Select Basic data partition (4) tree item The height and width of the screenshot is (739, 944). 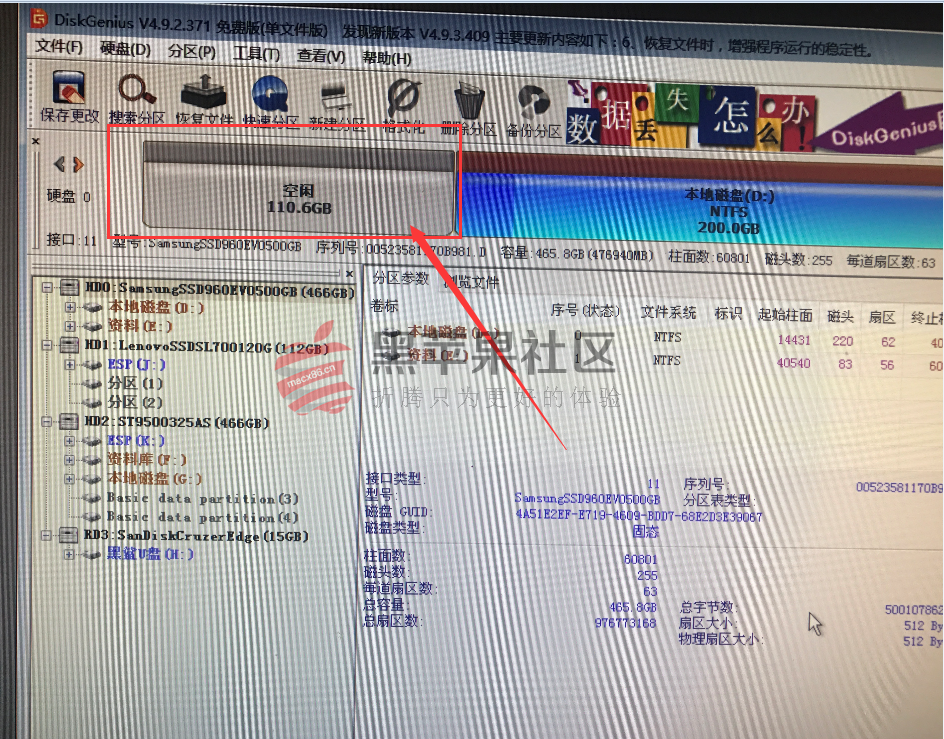[202, 517]
